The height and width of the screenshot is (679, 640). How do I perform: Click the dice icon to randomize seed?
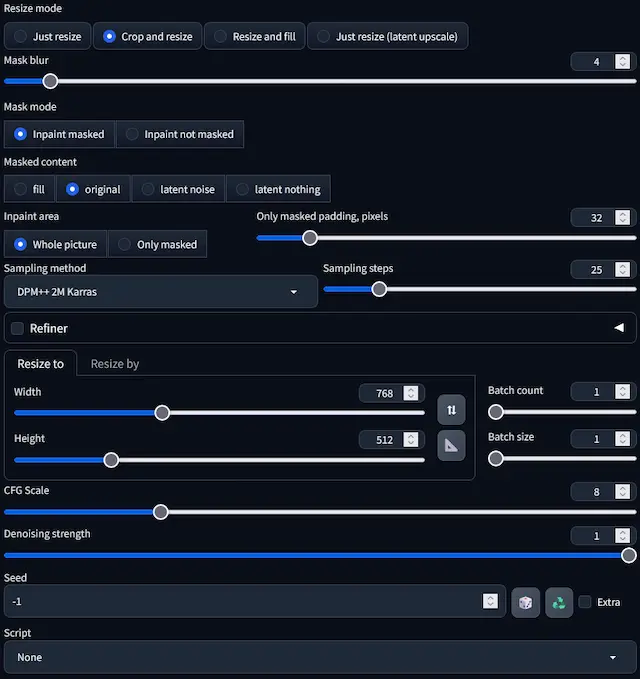(525, 602)
